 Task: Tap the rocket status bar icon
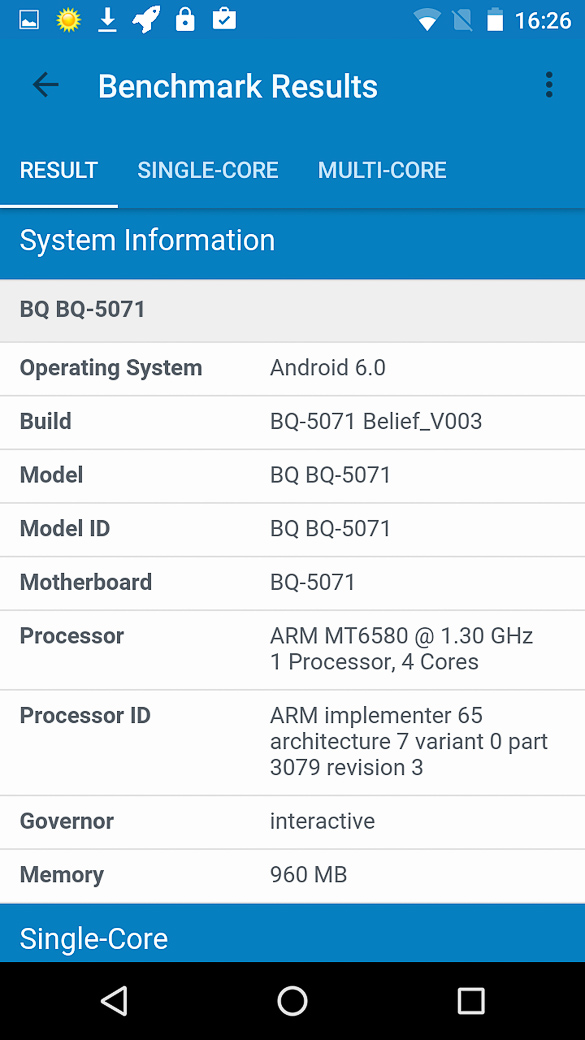pyautogui.click(x=146, y=20)
